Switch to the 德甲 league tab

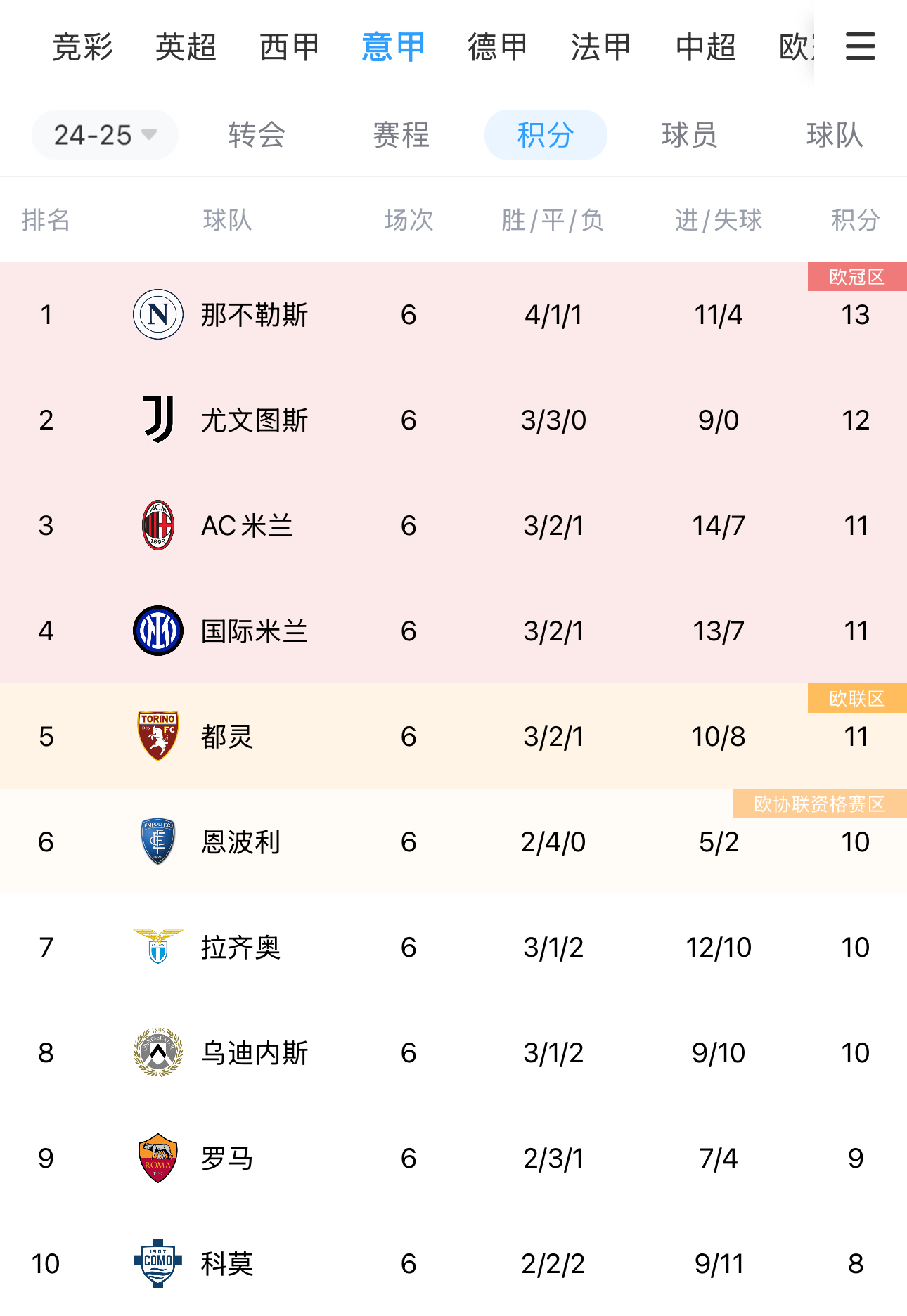498,47
